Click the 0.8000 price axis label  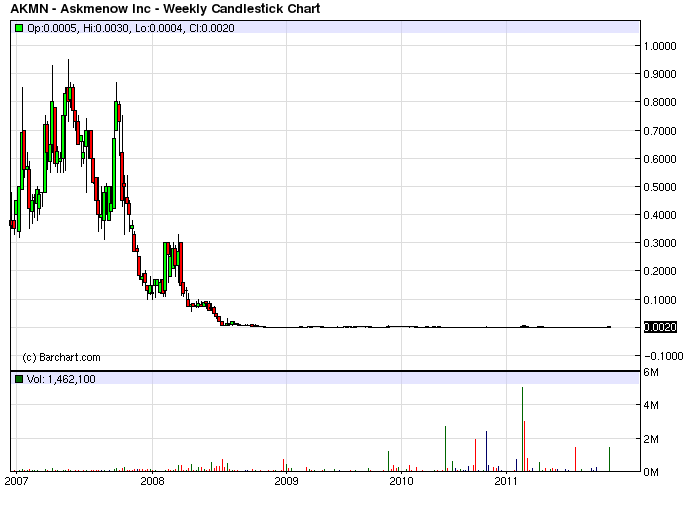tap(660, 102)
